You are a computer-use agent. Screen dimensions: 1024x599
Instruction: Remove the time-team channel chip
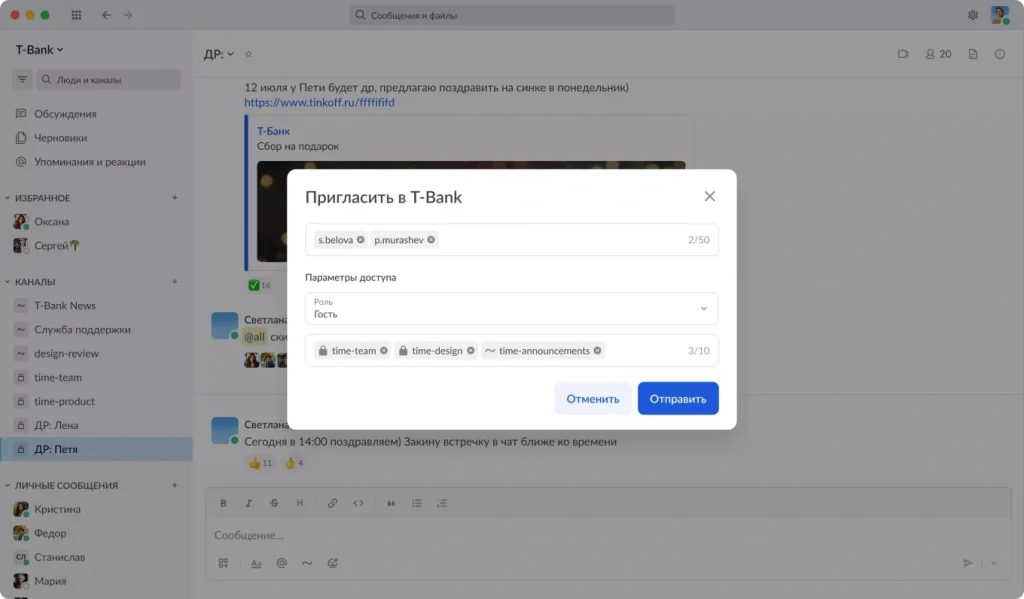click(x=383, y=351)
